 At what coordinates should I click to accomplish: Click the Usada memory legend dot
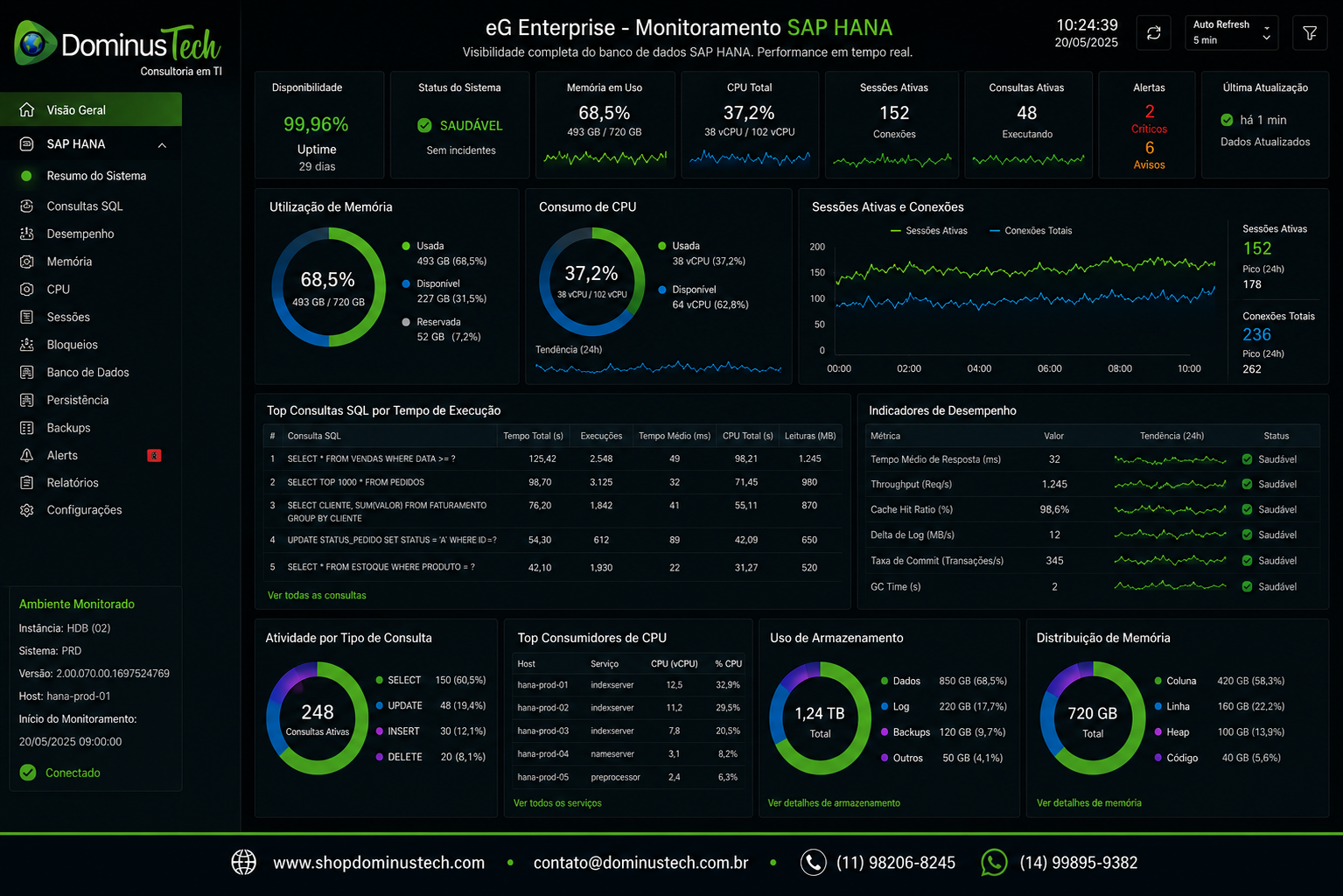pyautogui.click(x=406, y=246)
